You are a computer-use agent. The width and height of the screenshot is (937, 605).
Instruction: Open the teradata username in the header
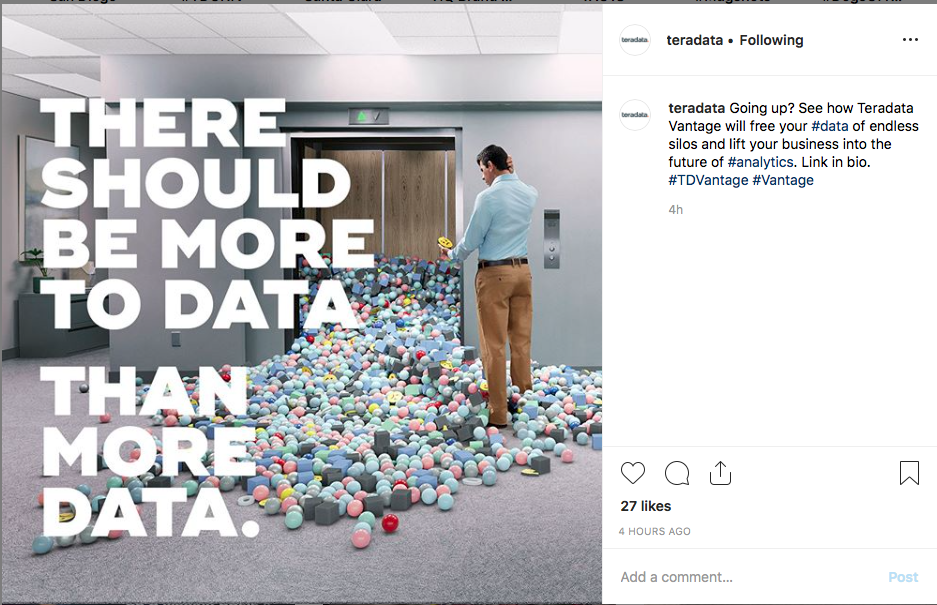point(695,40)
